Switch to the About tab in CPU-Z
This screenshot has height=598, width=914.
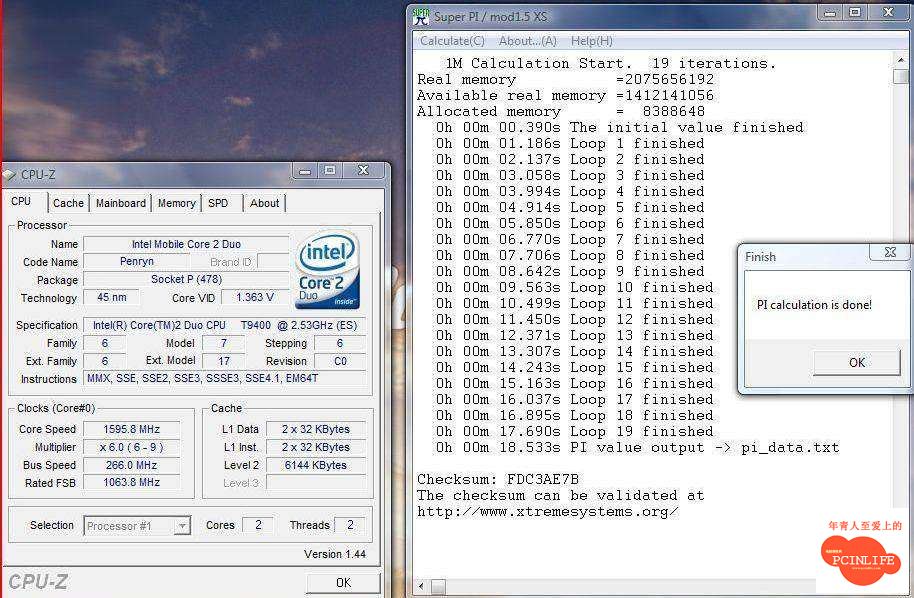coord(264,203)
